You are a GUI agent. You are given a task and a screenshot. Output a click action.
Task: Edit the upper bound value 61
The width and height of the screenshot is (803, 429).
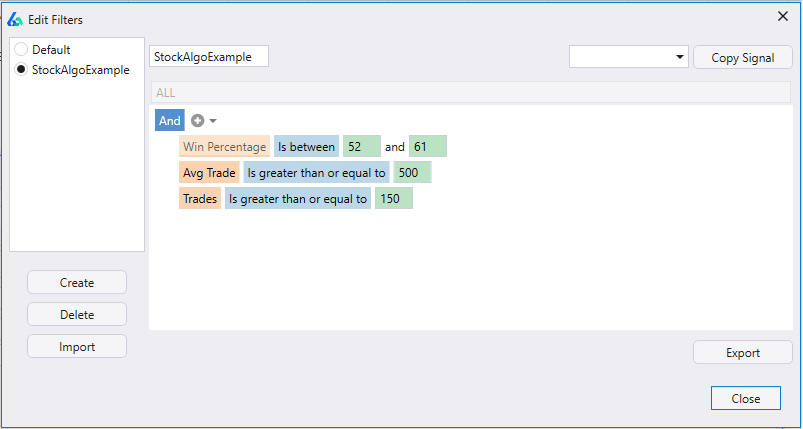click(x=427, y=147)
